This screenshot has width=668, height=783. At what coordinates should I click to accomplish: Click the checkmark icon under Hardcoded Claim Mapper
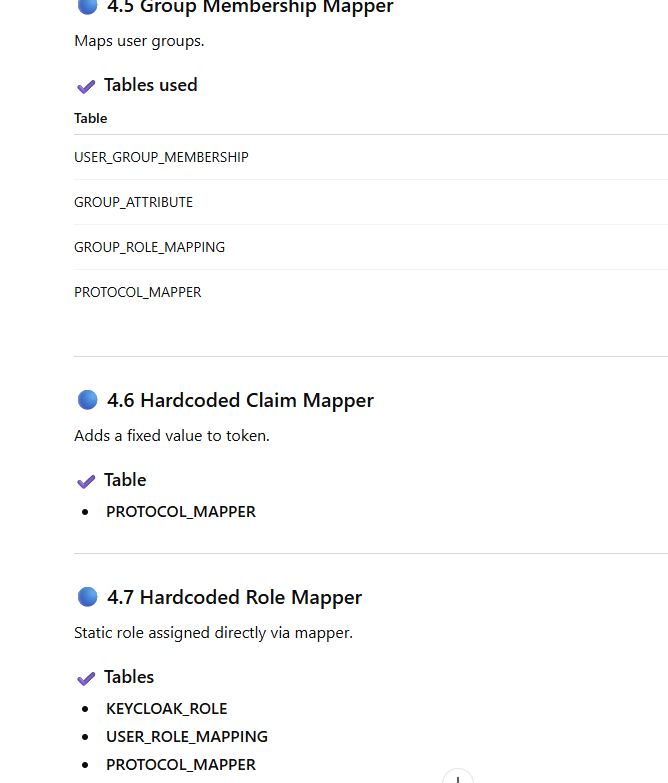click(x=86, y=481)
